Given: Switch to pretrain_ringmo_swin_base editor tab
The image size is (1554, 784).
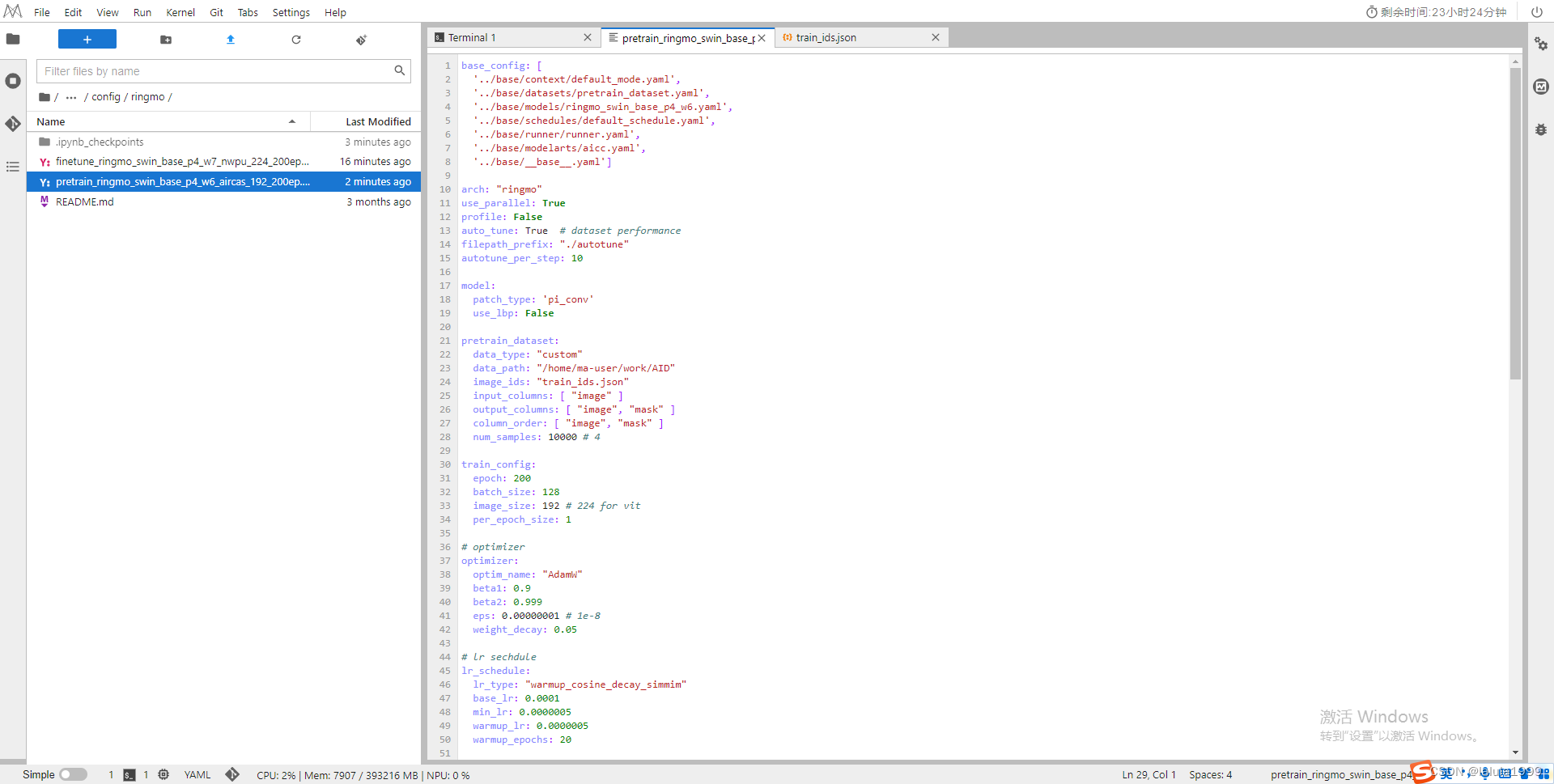Looking at the screenshot, I should tap(688, 38).
